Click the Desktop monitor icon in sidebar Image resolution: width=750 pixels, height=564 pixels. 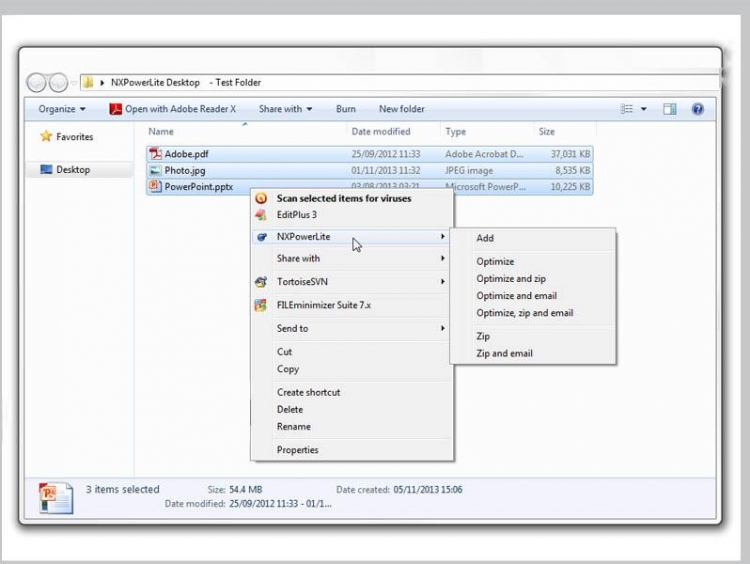click(x=46, y=169)
